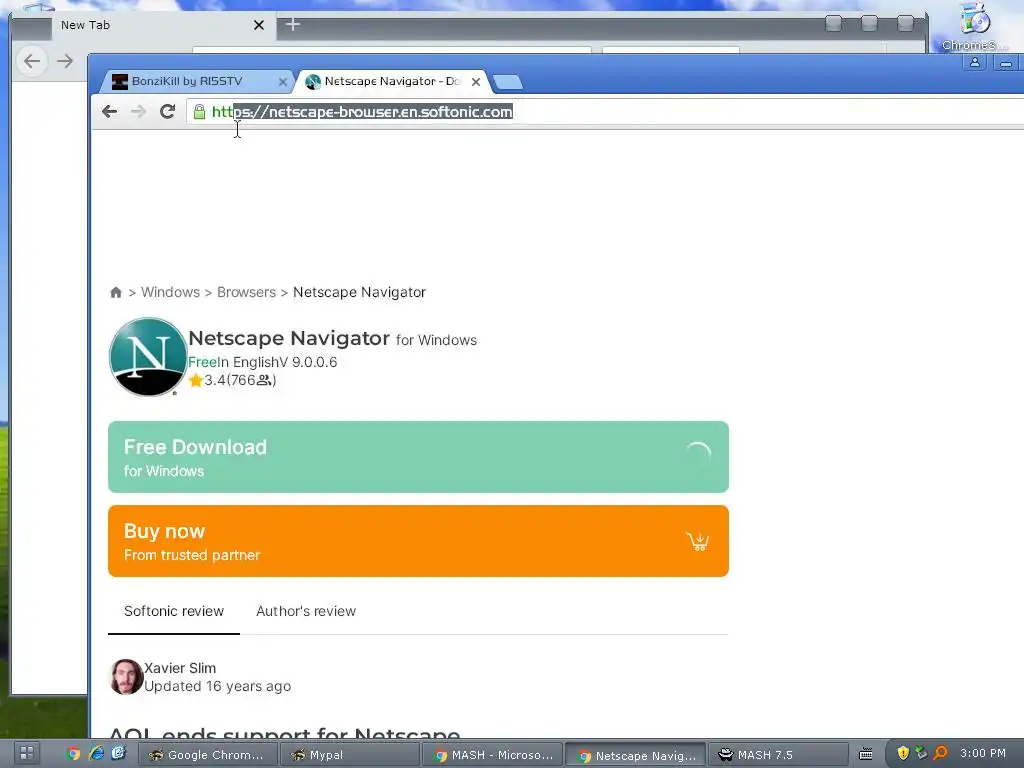Screen dimensions: 1024x768
Task: Click the Netscape Navigator breadcrumb text
Action: [359, 293]
